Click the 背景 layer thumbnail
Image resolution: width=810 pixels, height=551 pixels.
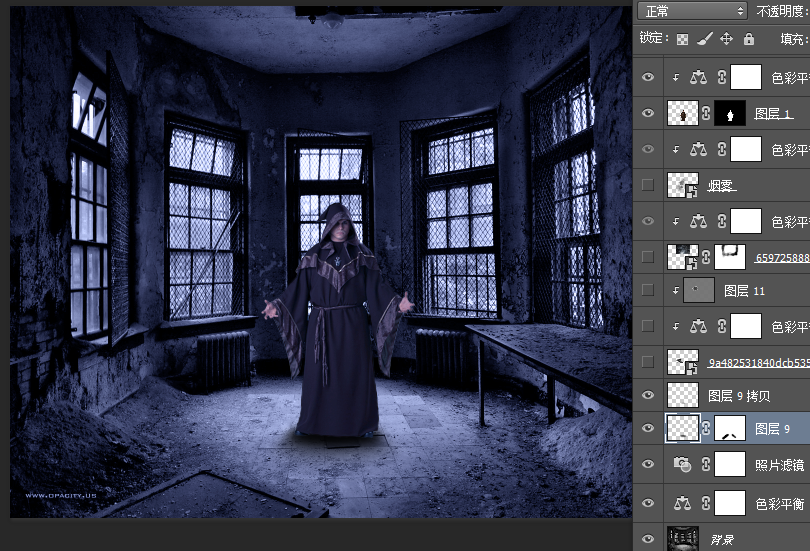683,539
